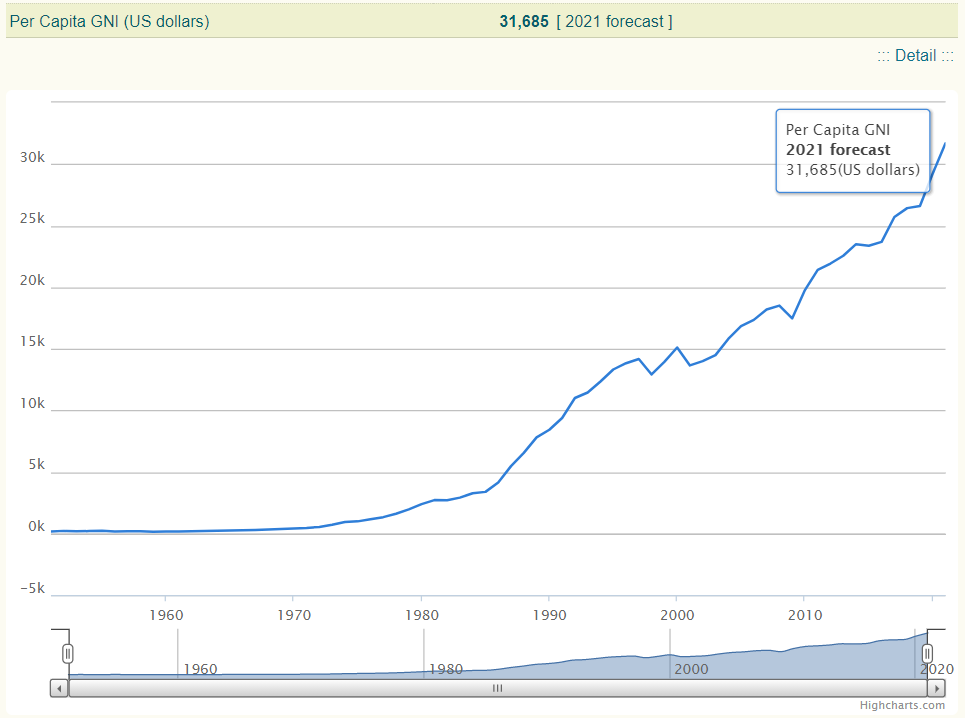Click the right scrollbar arrow of the navigator

[936, 688]
